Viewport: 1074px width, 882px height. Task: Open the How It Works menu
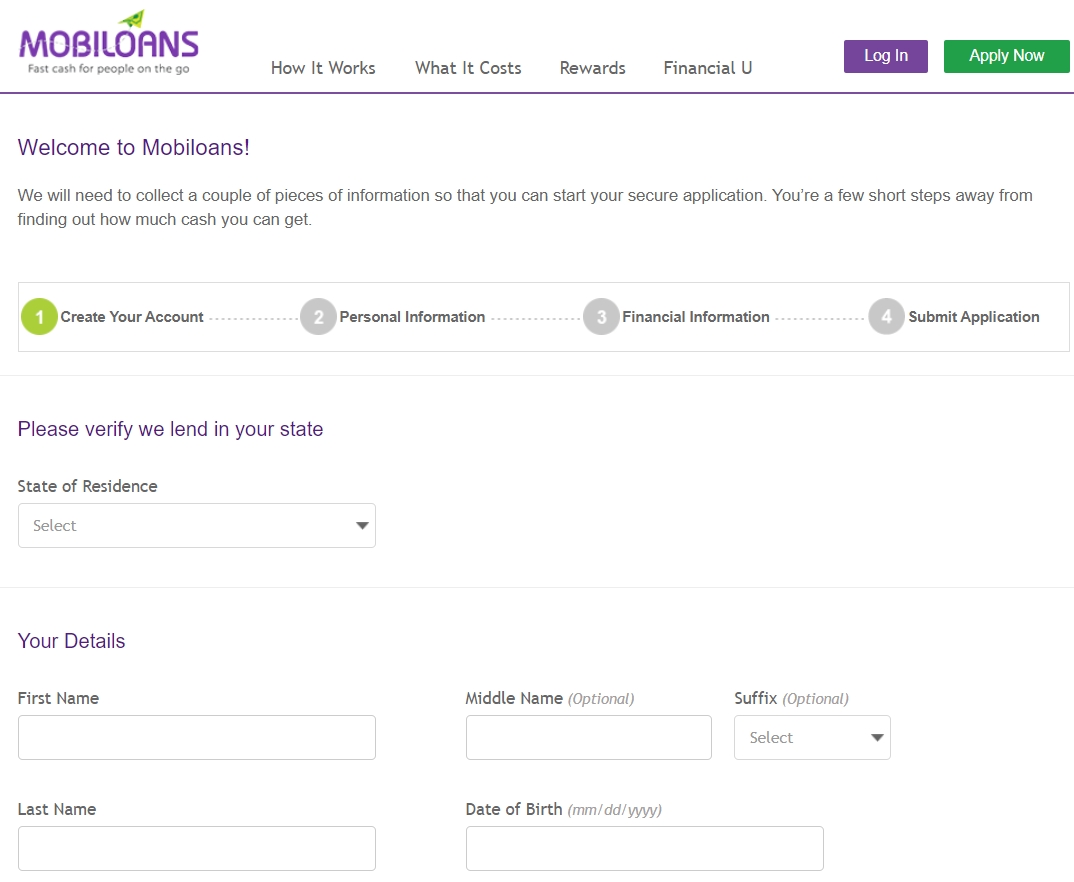coord(322,68)
